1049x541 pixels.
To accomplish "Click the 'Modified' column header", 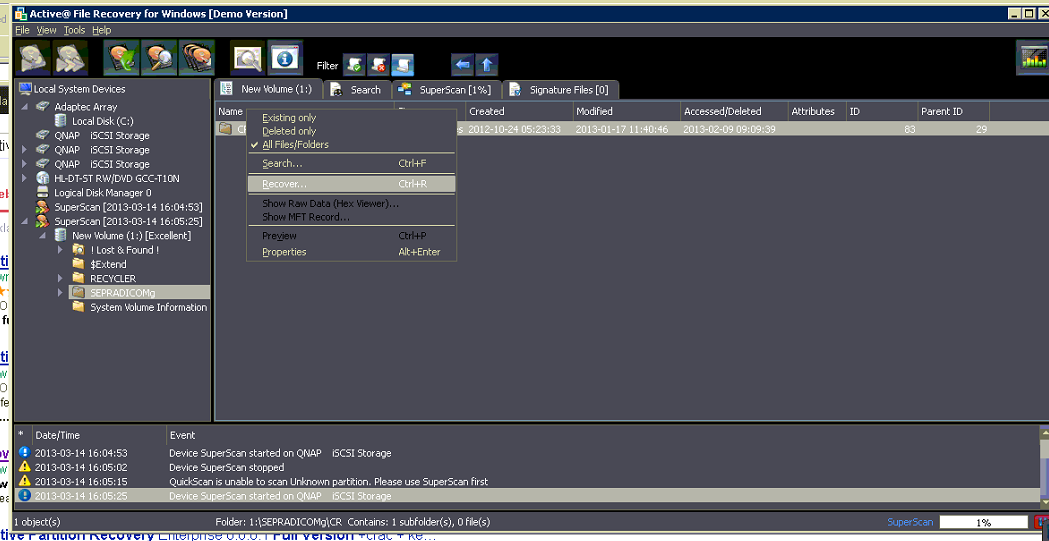I will tap(626, 111).
